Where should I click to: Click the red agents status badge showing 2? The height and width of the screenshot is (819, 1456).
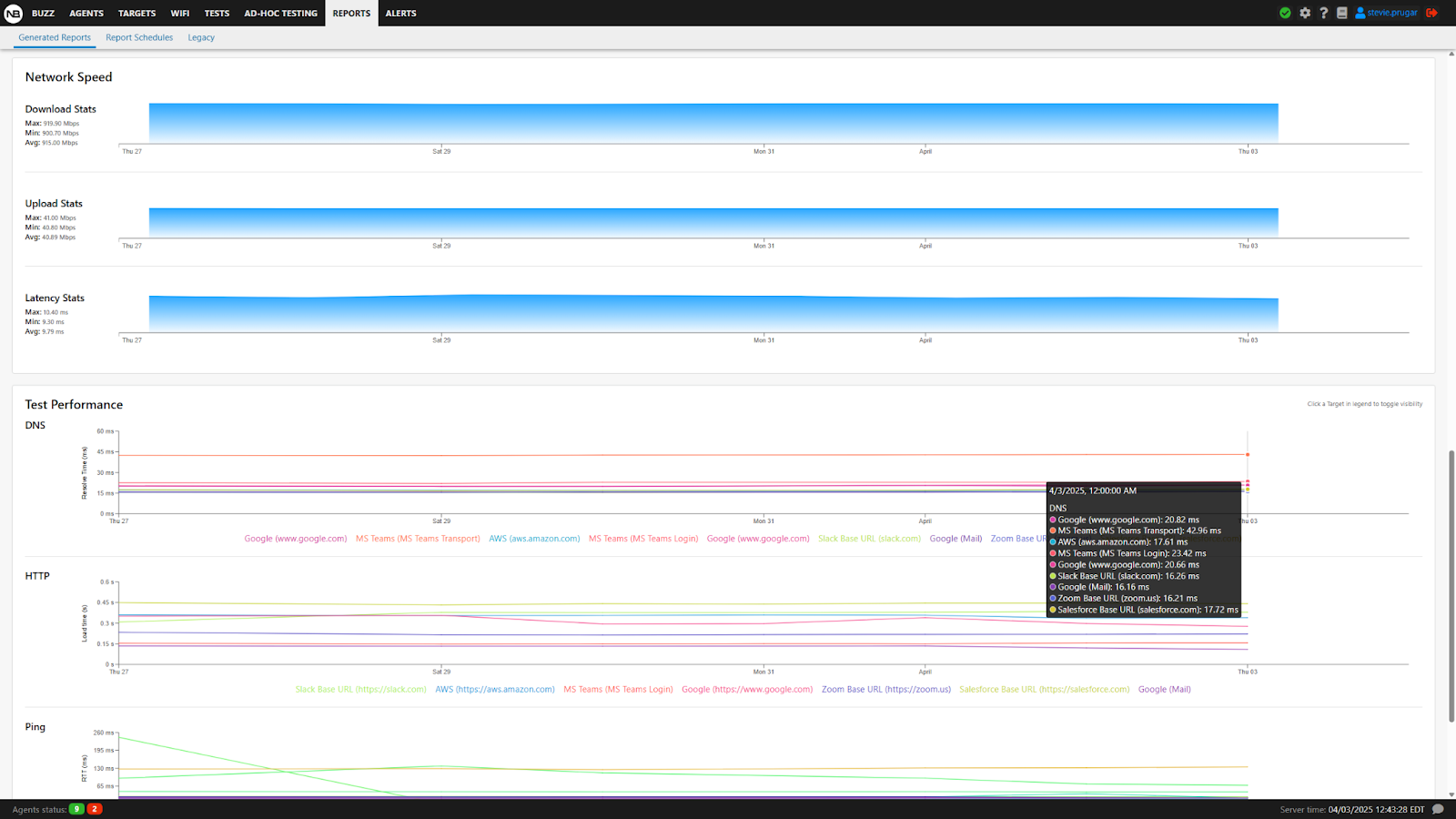(x=95, y=809)
